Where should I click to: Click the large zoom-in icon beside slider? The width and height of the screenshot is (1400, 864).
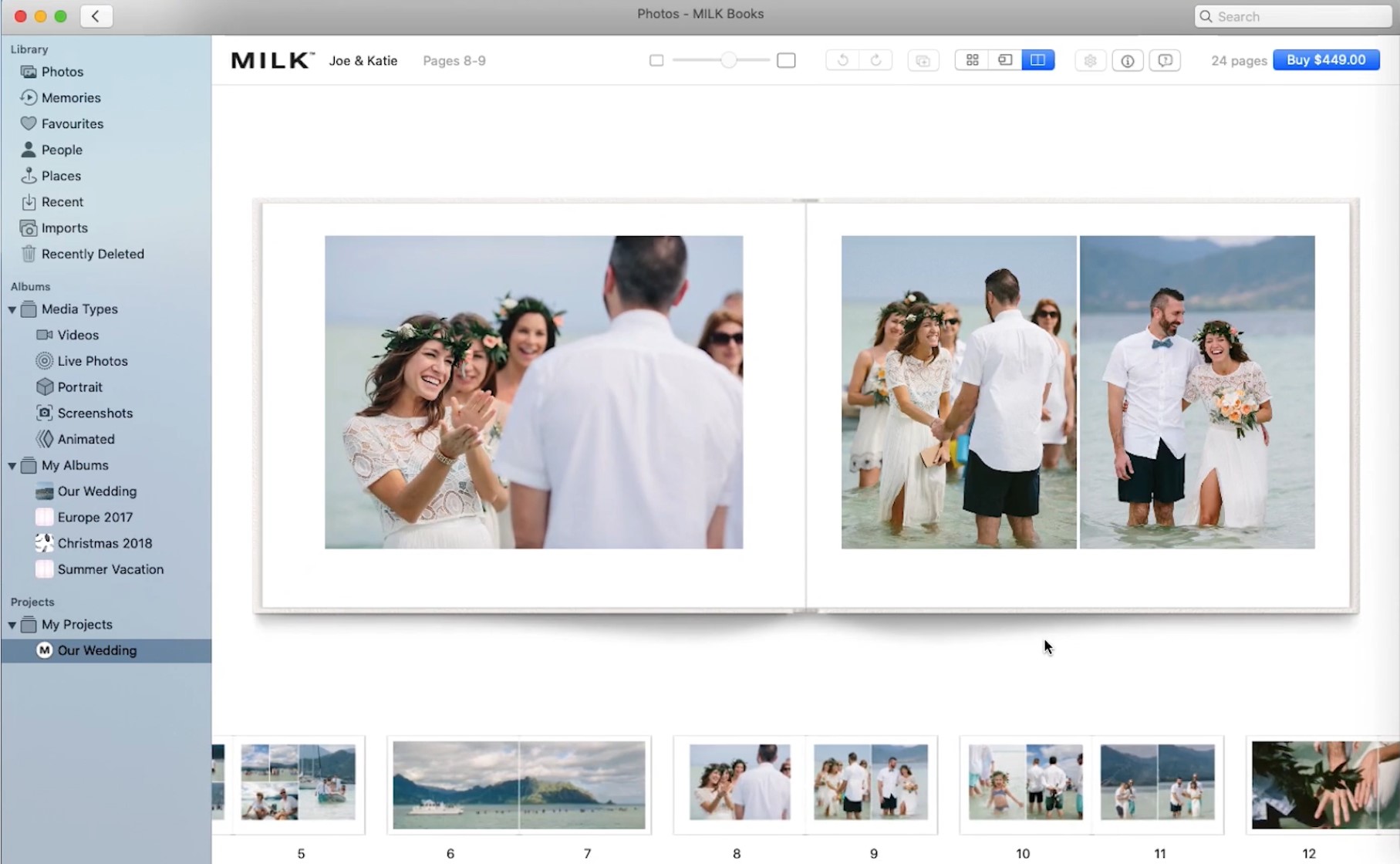point(786,60)
